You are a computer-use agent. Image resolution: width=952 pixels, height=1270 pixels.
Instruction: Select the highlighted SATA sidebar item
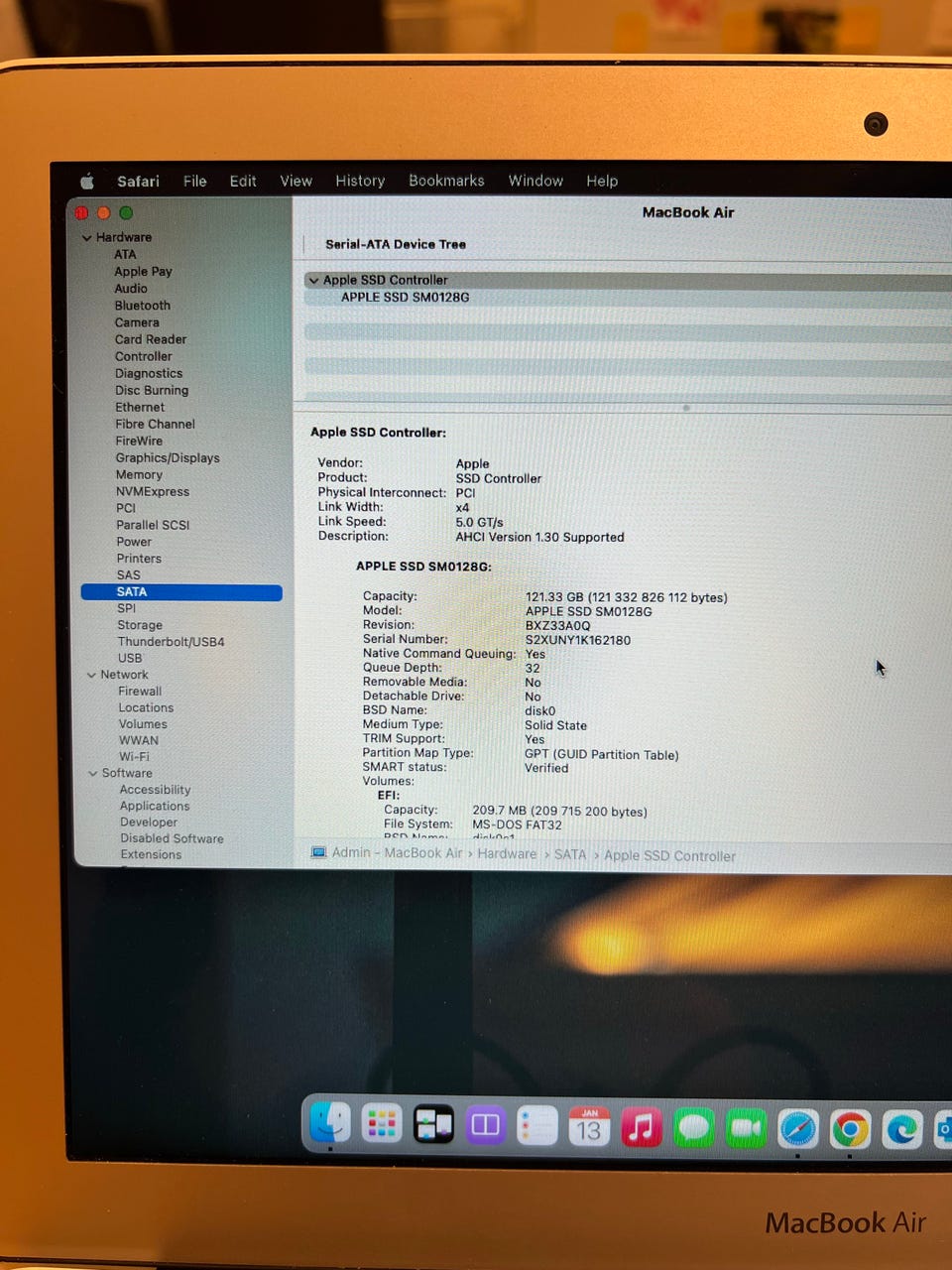point(181,592)
